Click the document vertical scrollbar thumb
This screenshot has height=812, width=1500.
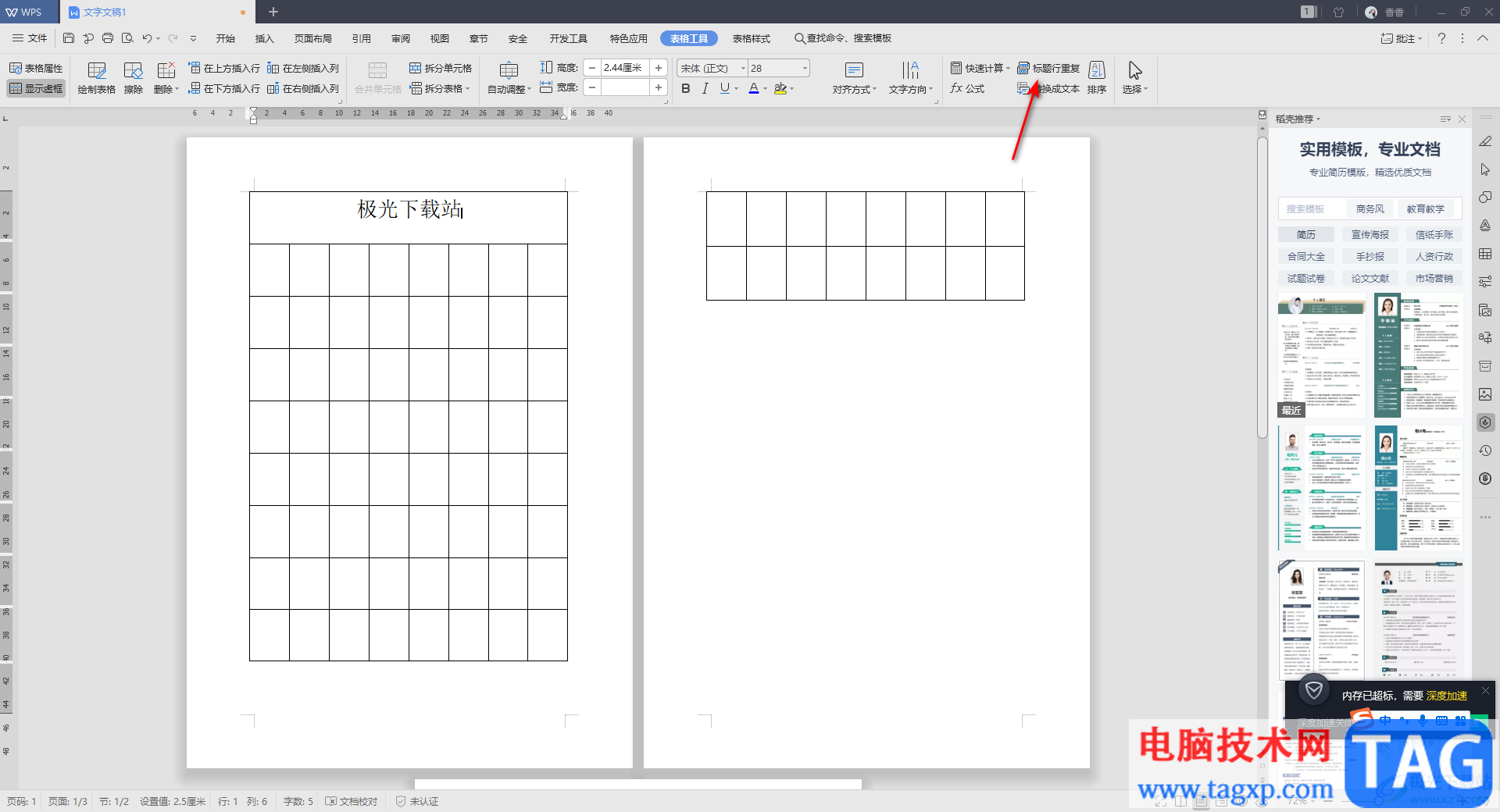tap(1262, 287)
